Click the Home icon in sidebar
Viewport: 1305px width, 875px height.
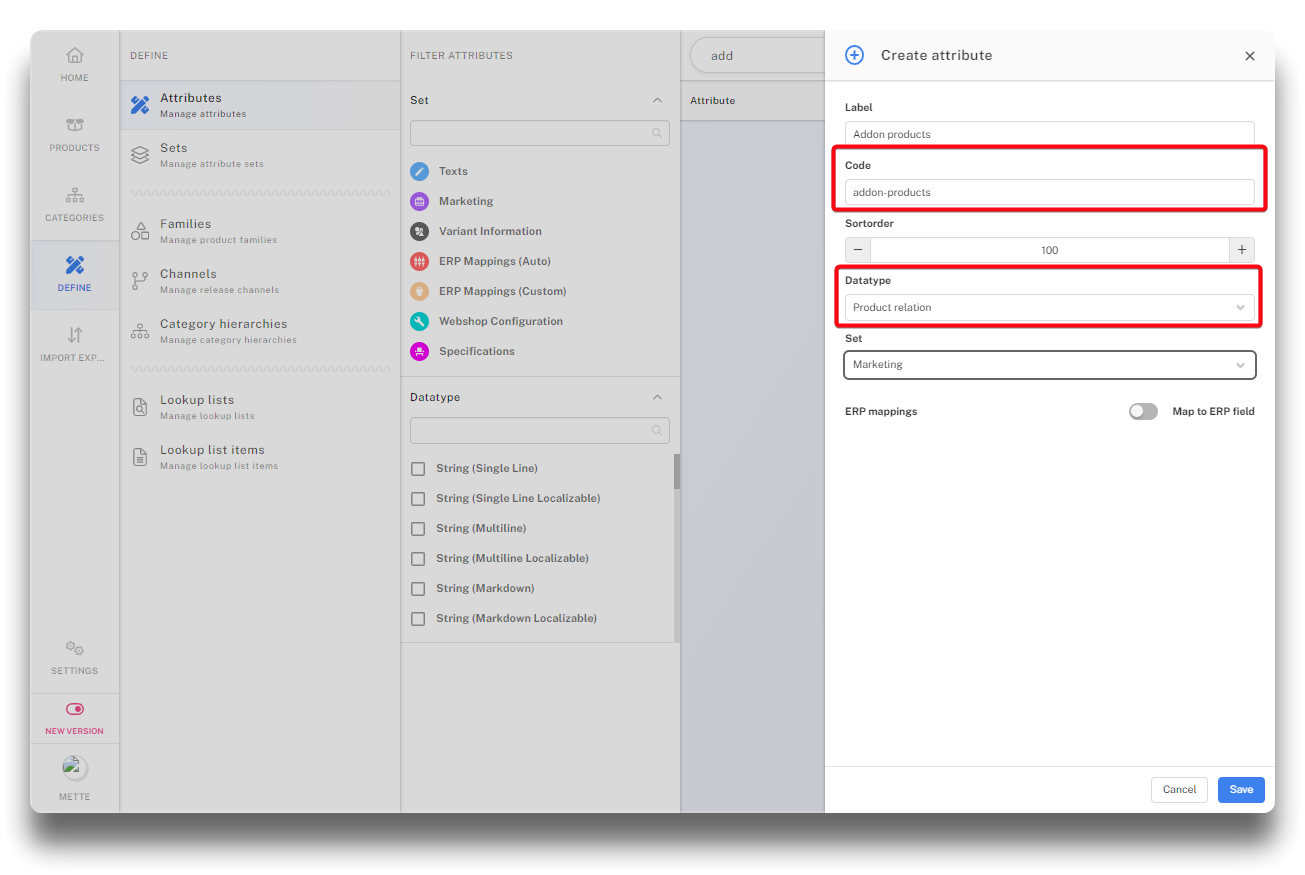pyautogui.click(x=74, y=56)
